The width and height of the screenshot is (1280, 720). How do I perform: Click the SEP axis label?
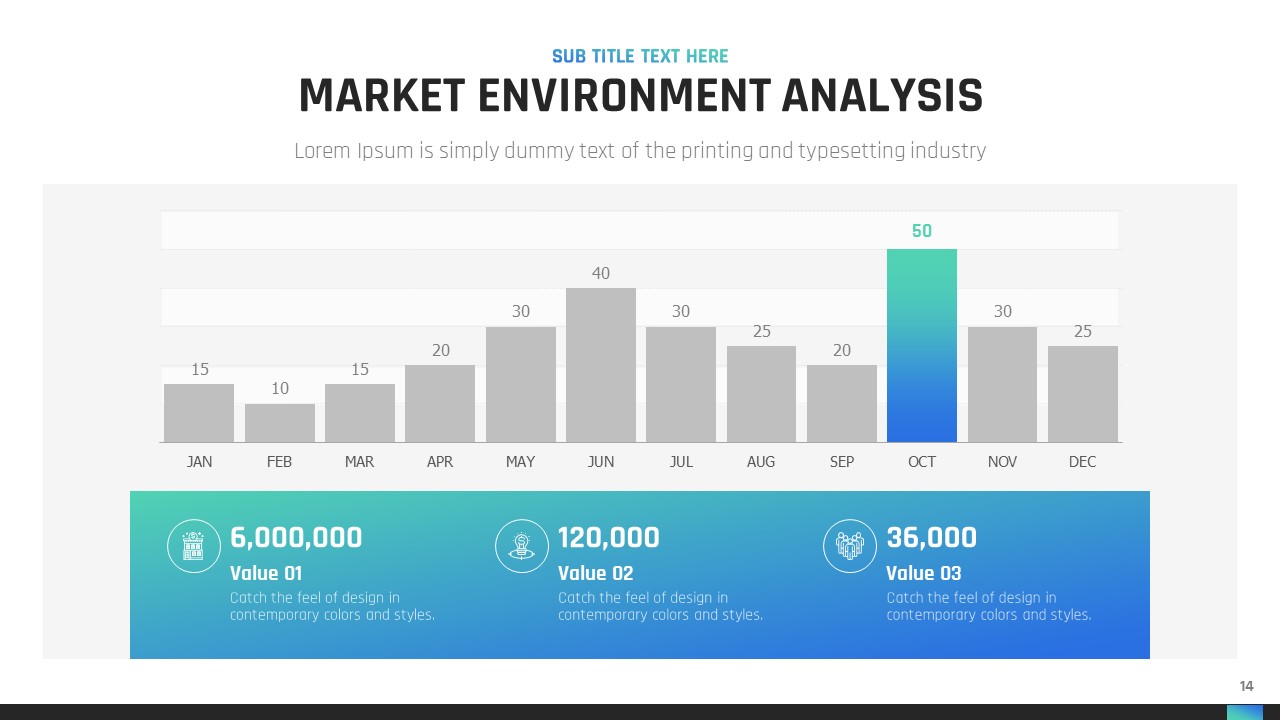click(841, 462)
